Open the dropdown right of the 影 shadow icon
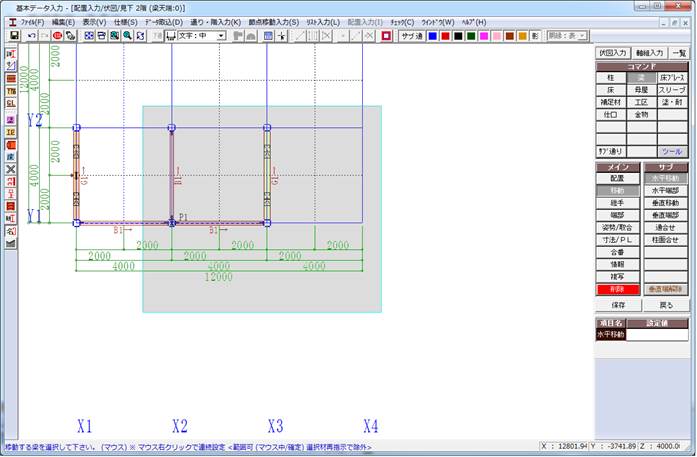Screen dimensions: 697x457 (583, 36)
